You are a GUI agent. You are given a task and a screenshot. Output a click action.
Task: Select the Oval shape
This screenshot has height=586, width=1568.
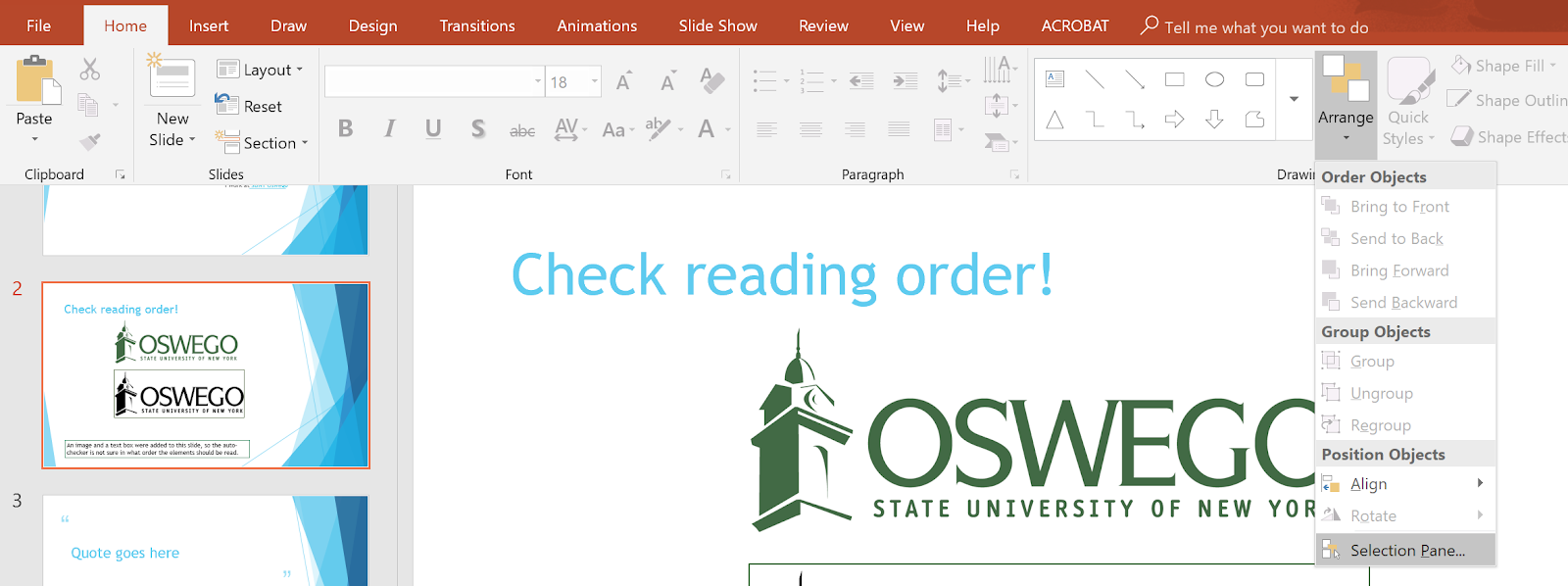(1214, 79)
